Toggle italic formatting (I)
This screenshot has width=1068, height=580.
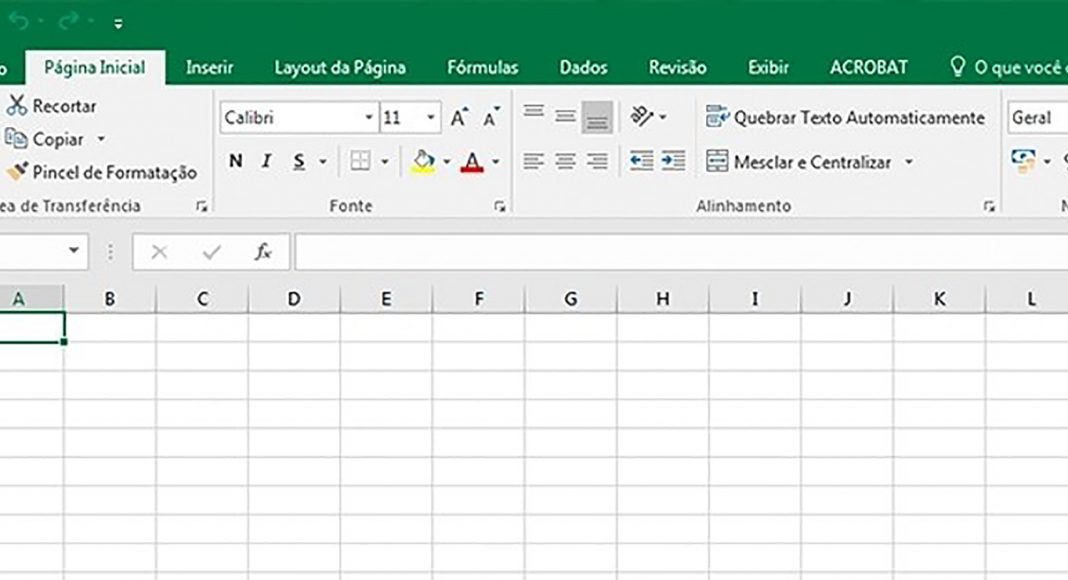[266, 161]
